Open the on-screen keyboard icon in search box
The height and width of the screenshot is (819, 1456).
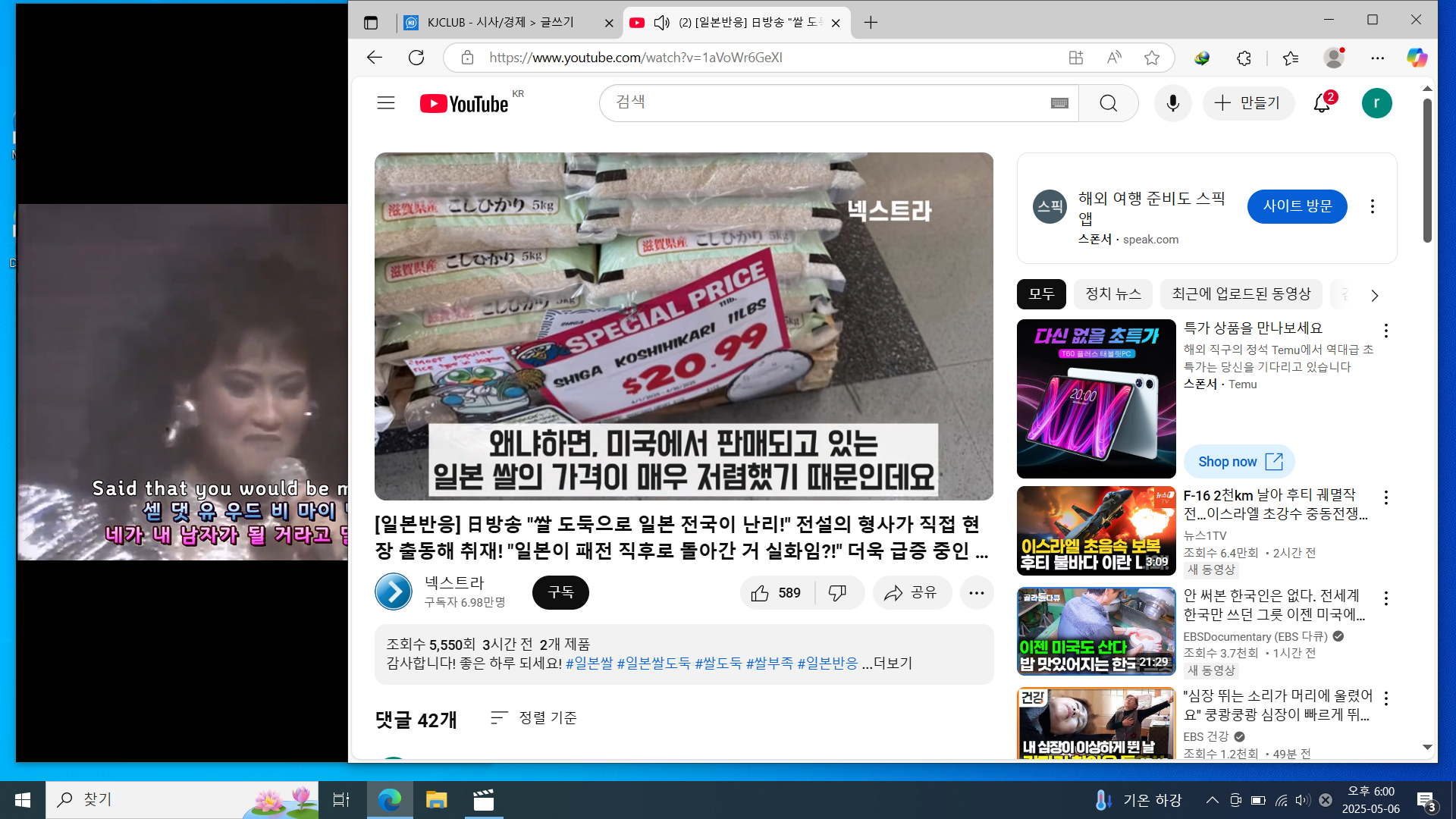pos(1059,103)
